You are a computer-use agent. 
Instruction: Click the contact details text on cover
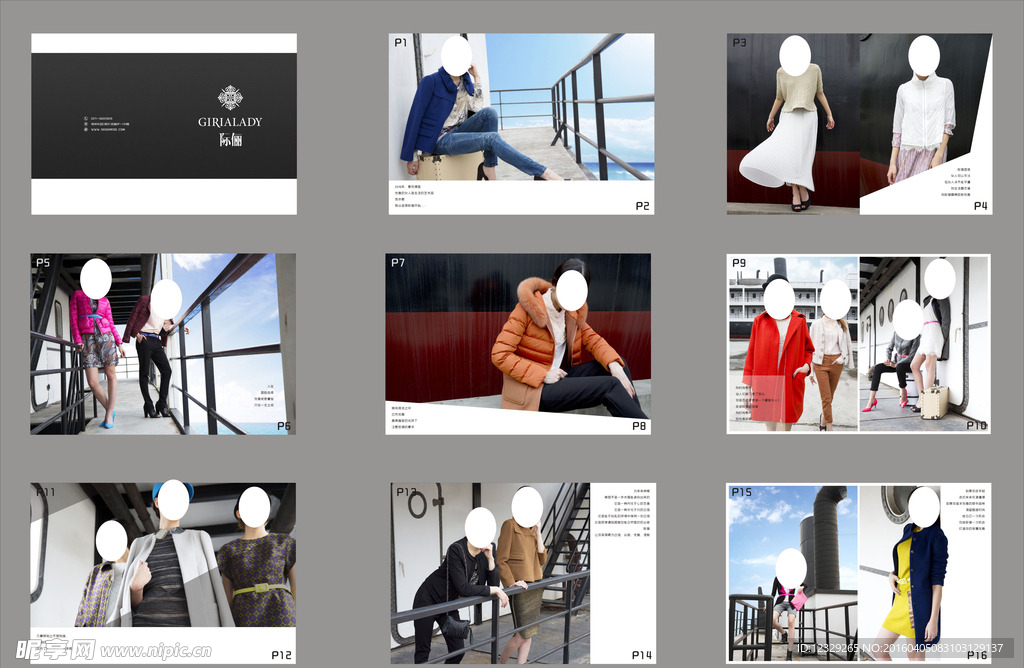pyautogui.click(x=108, y=124)
